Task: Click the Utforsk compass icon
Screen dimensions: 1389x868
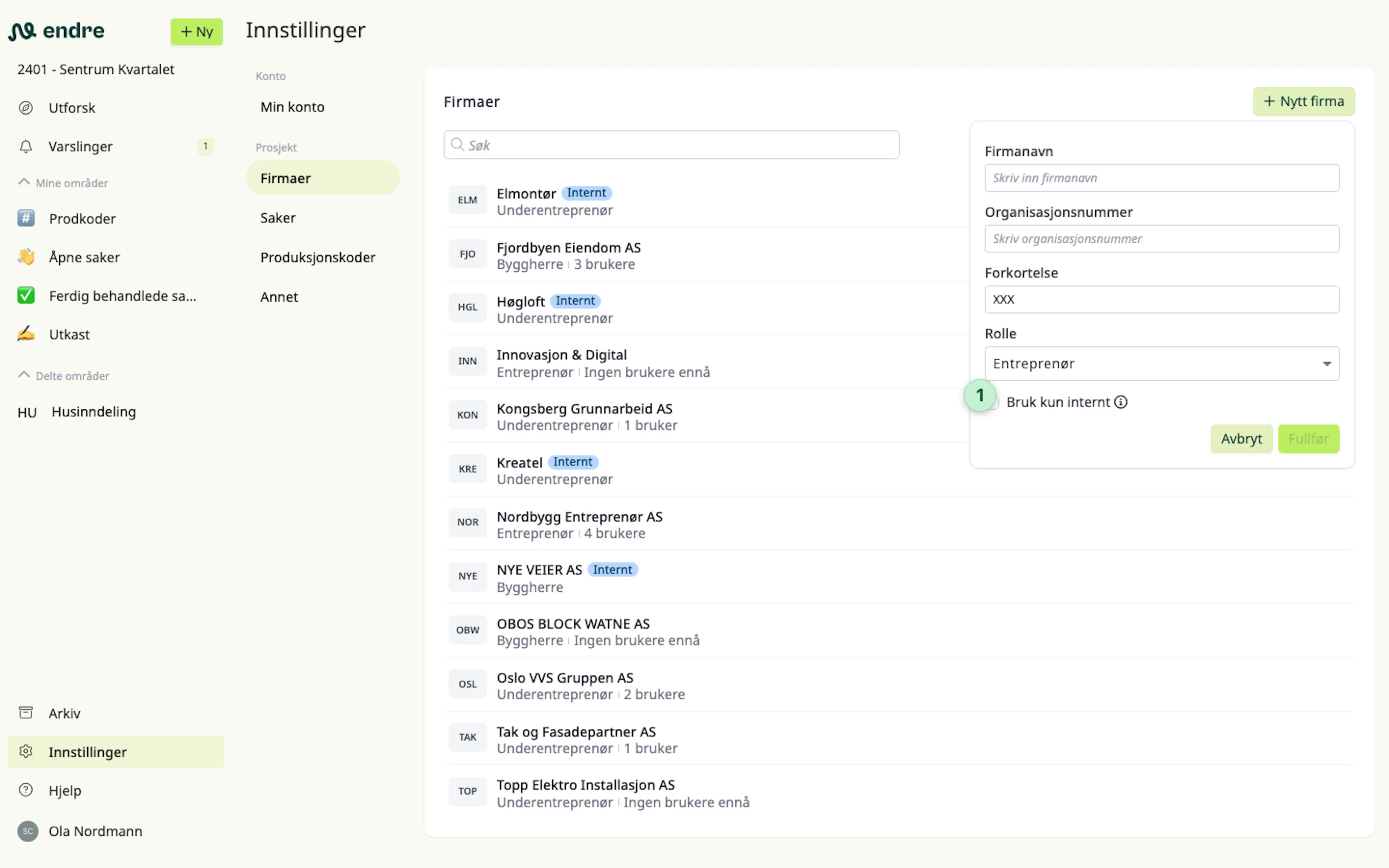Action: [x=26, y=108]
